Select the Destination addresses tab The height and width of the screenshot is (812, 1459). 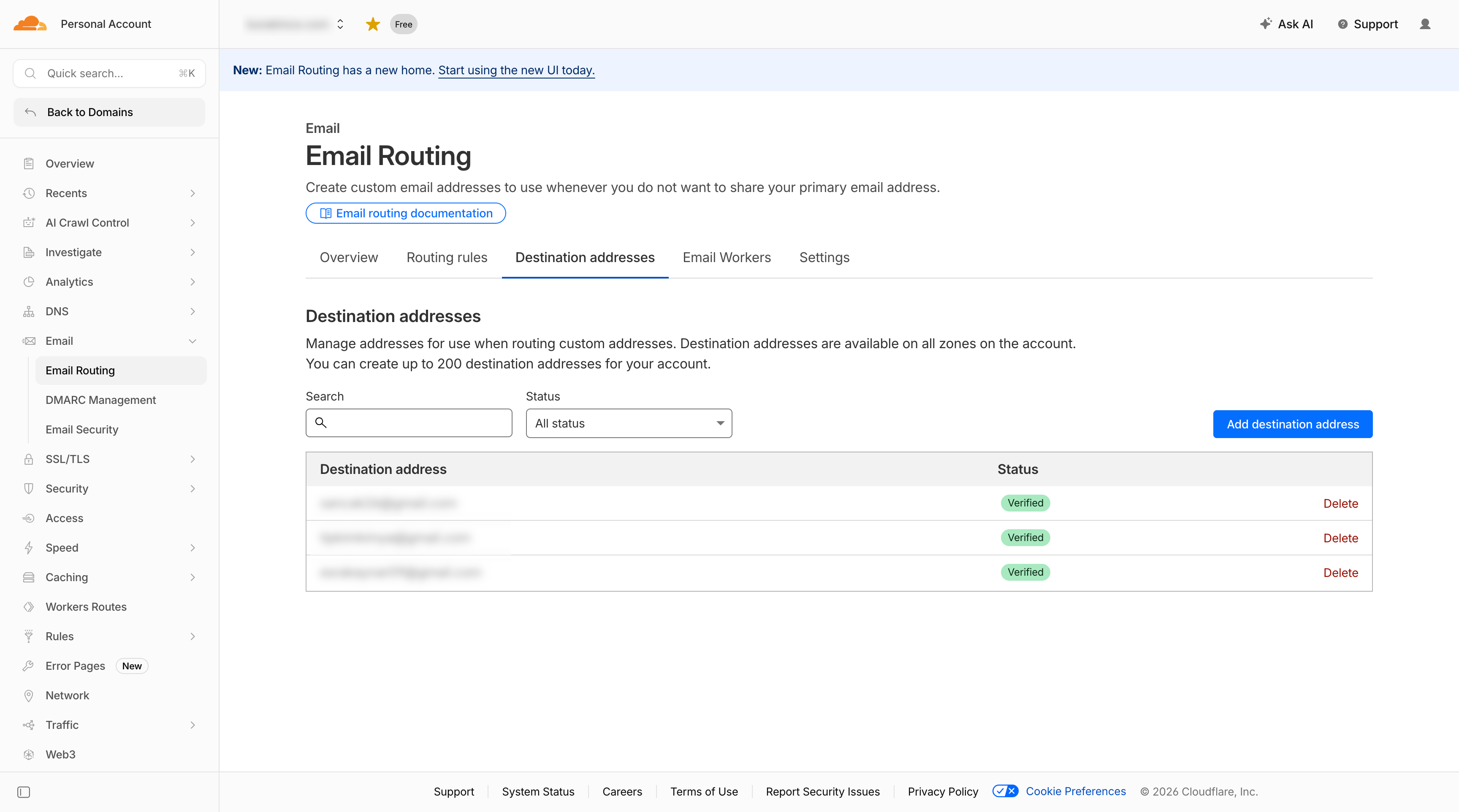(x=585, y=257)
